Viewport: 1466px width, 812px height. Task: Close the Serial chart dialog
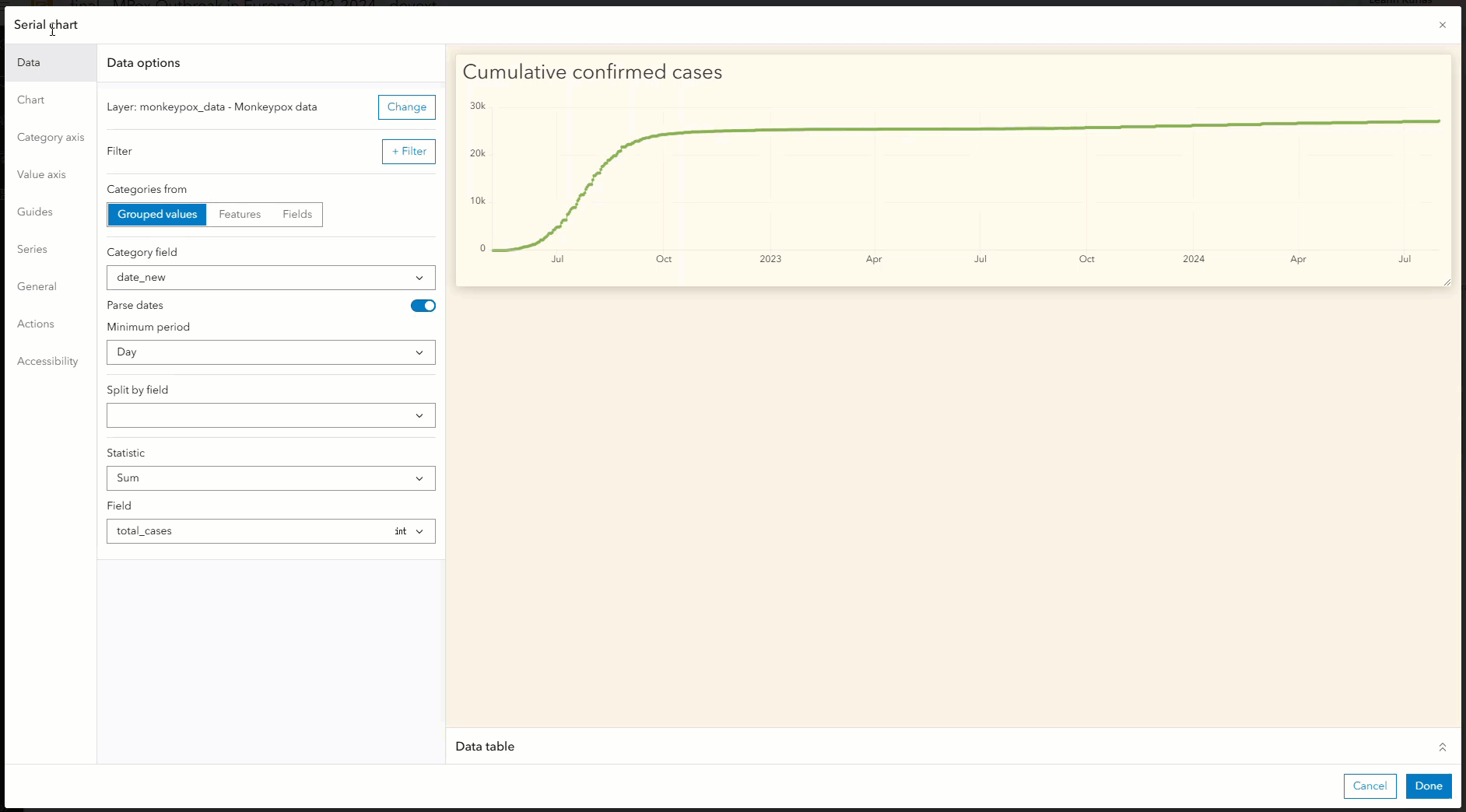click(1443, 25)
